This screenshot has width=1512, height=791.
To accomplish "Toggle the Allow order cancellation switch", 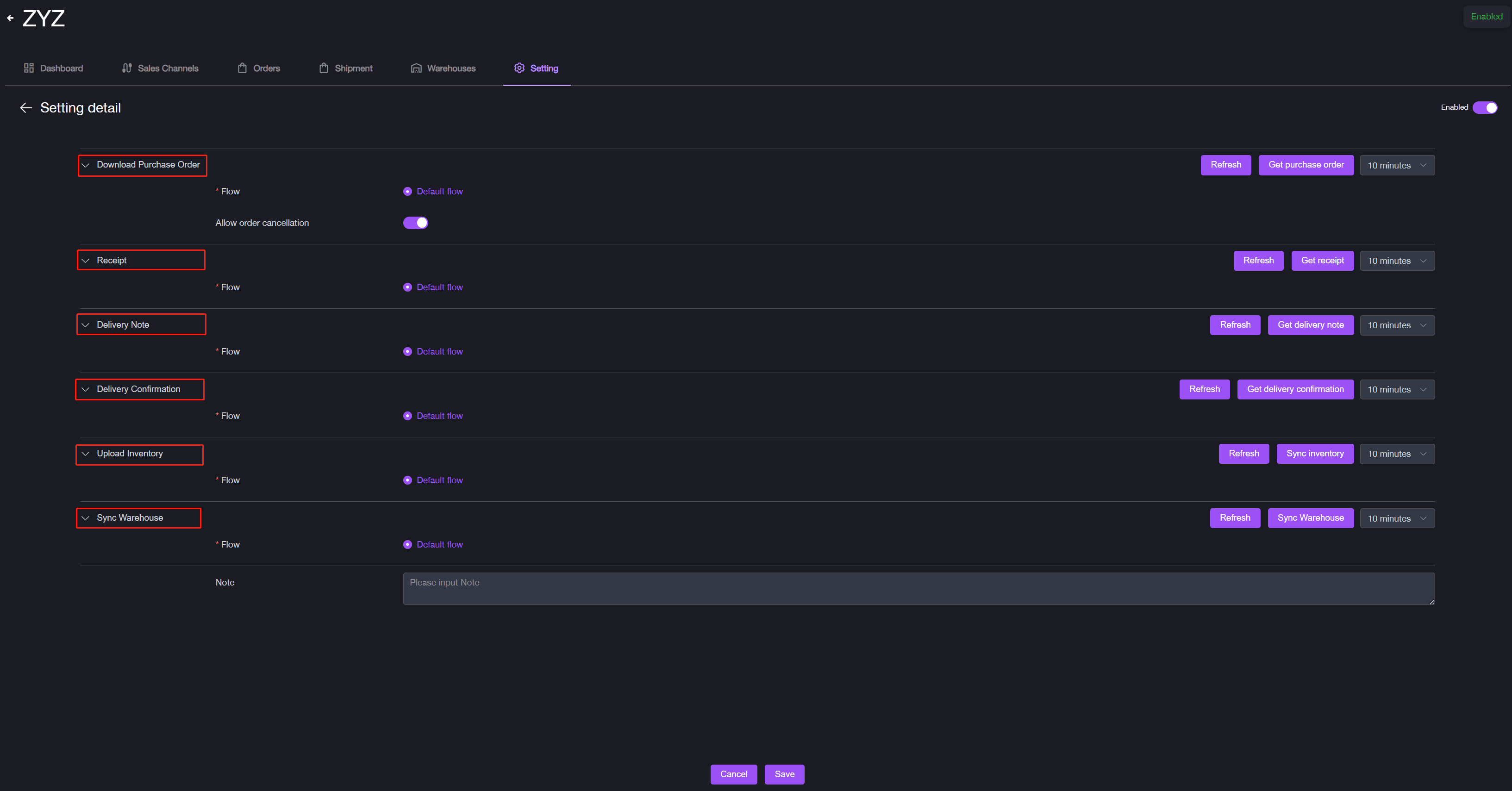I will click(416, 222).
